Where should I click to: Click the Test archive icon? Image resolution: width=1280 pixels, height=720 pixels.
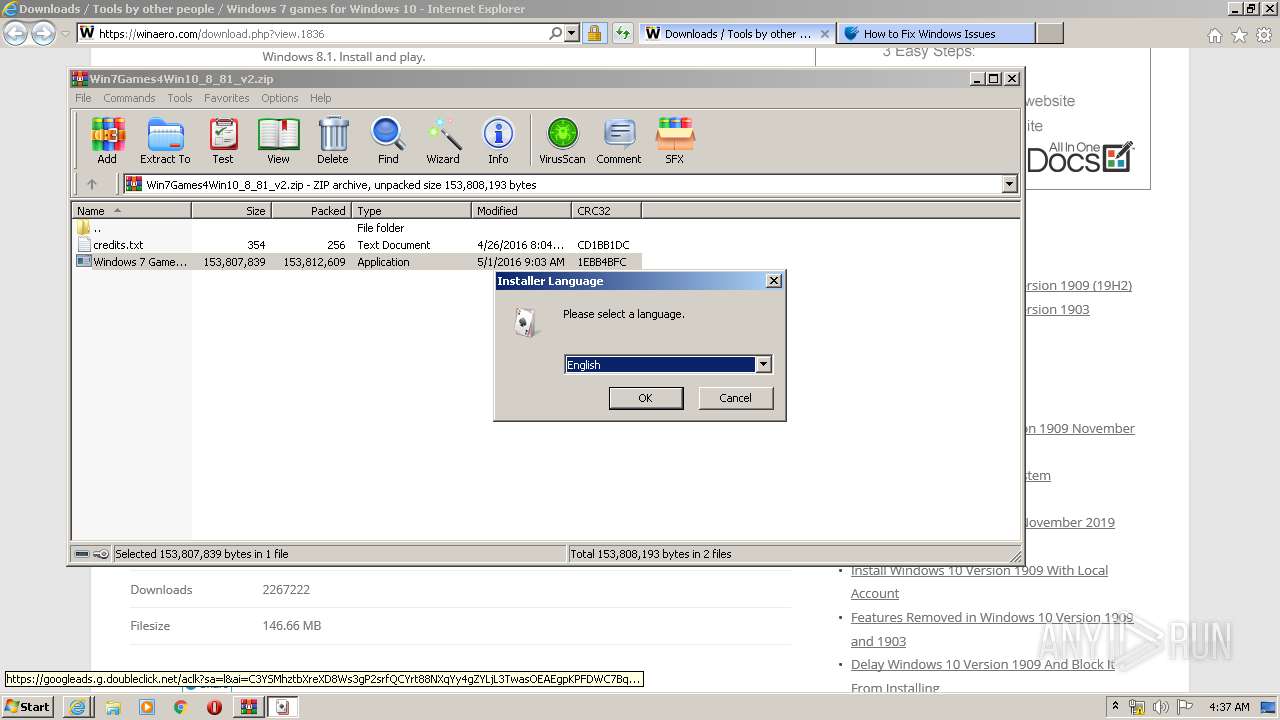(222, 140)
